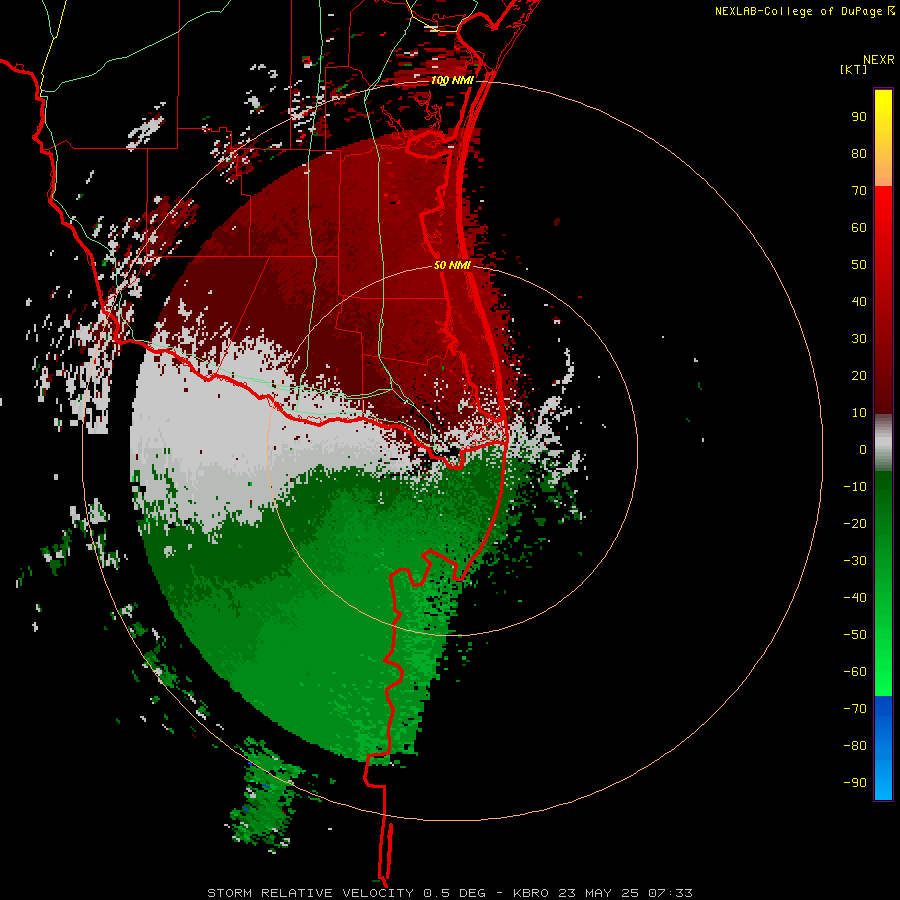Click the 10 value on the velocity scale
The height and width of the screenshot is (900, 900).
[859, 413]
